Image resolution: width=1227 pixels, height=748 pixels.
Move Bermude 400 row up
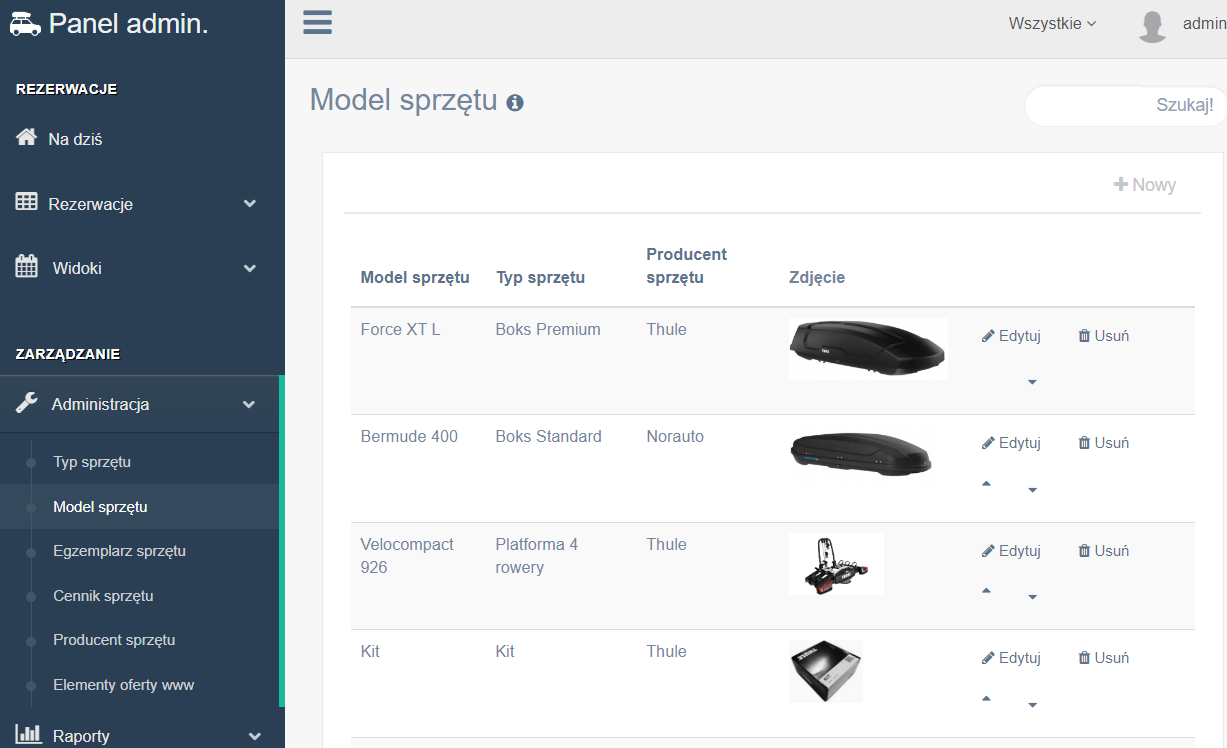click(x=986, y=484)
